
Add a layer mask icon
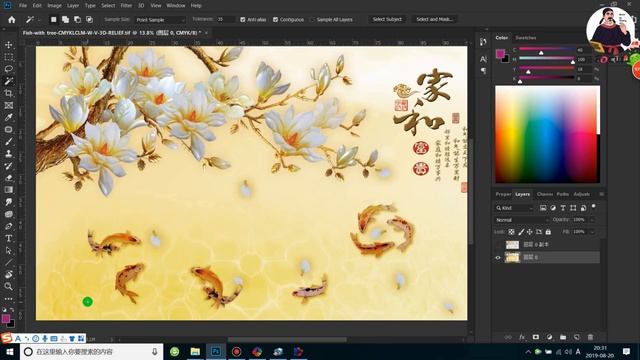(x=536, y=337)
